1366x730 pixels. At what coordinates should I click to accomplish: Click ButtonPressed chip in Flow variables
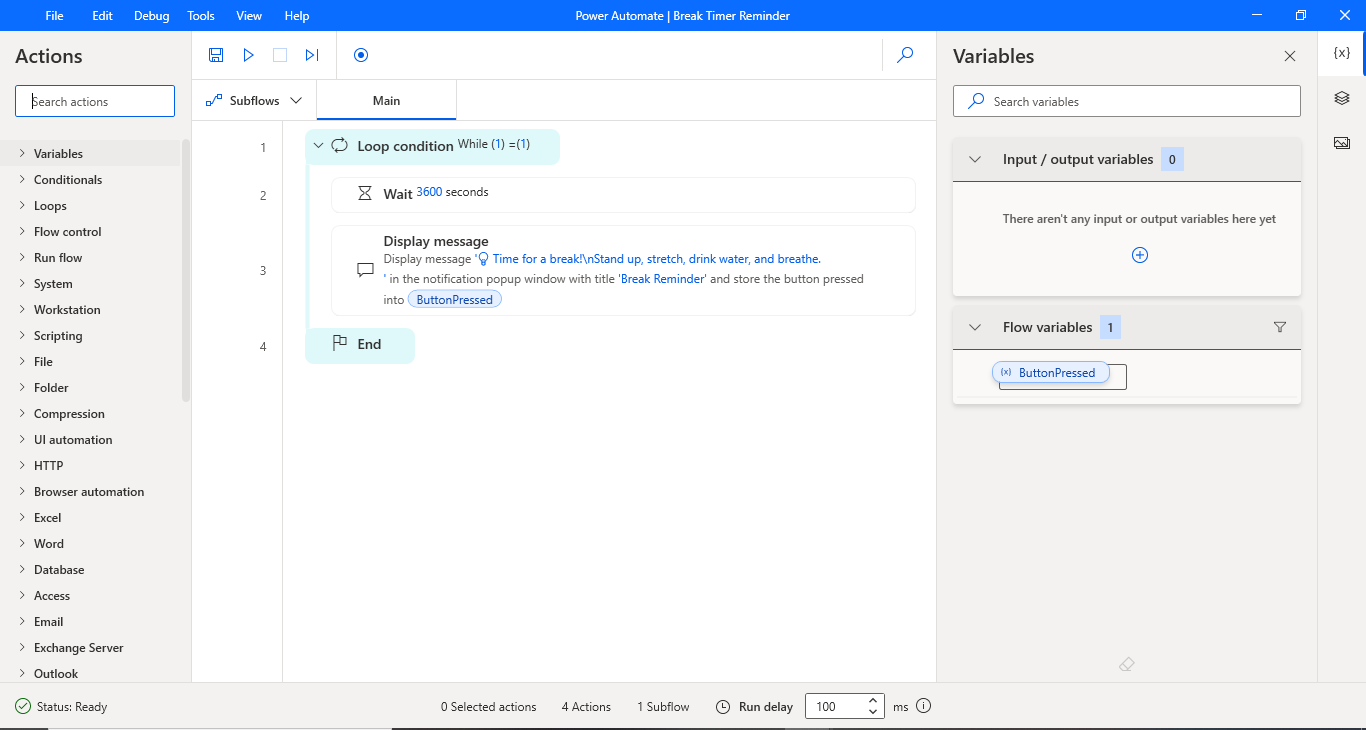(x=1050, y=373)
